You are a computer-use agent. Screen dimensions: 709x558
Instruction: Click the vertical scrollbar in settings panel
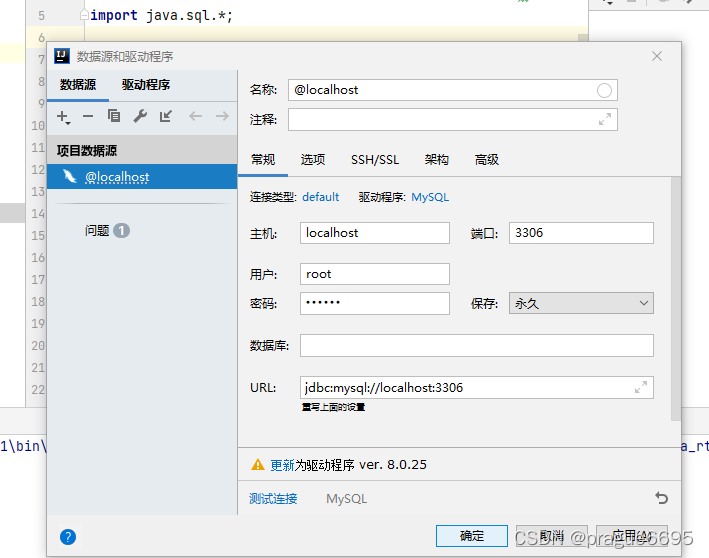coord(676,298)
